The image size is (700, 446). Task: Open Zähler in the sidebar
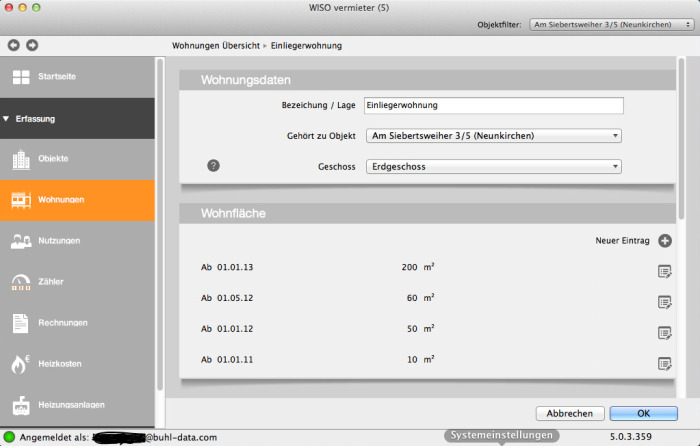click(77, 282)
